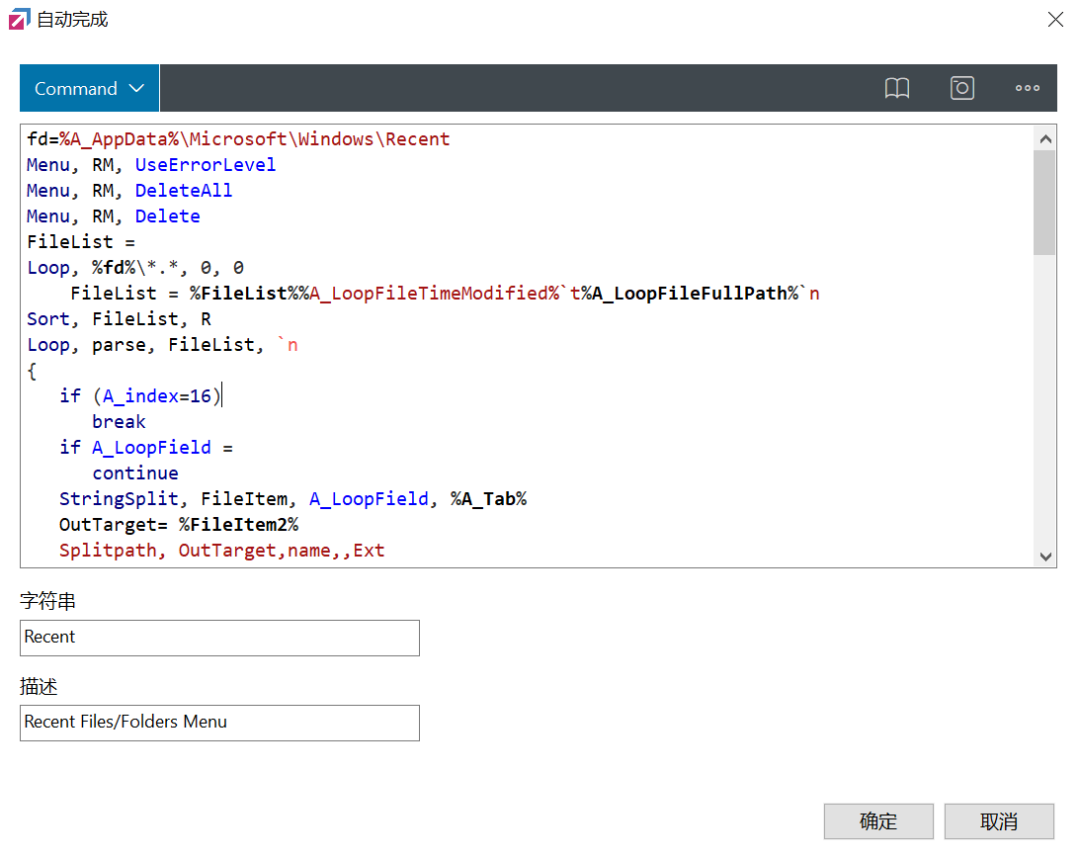Open the book help icon
Screen dimensions: 1080x859
[897, 88]
